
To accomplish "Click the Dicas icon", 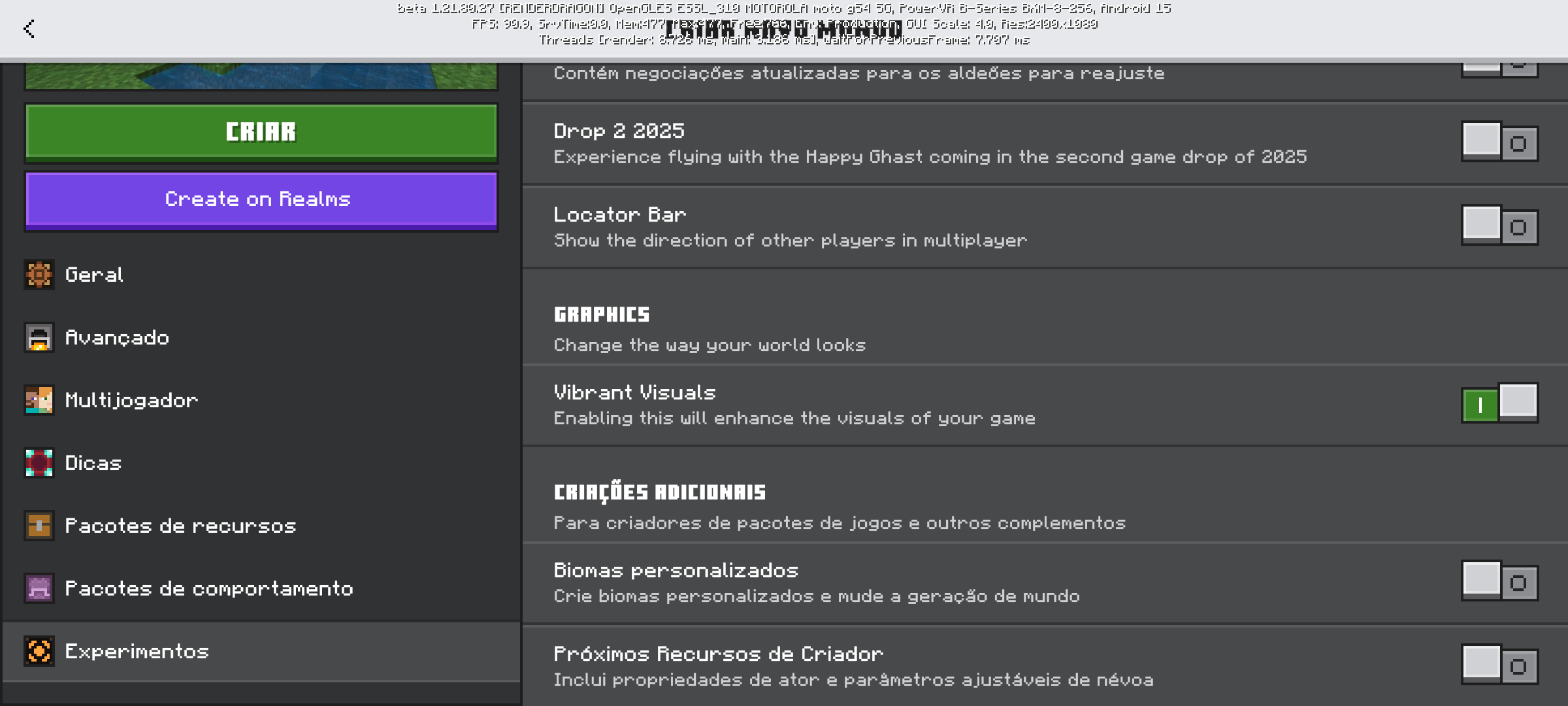I will point(39,463).
